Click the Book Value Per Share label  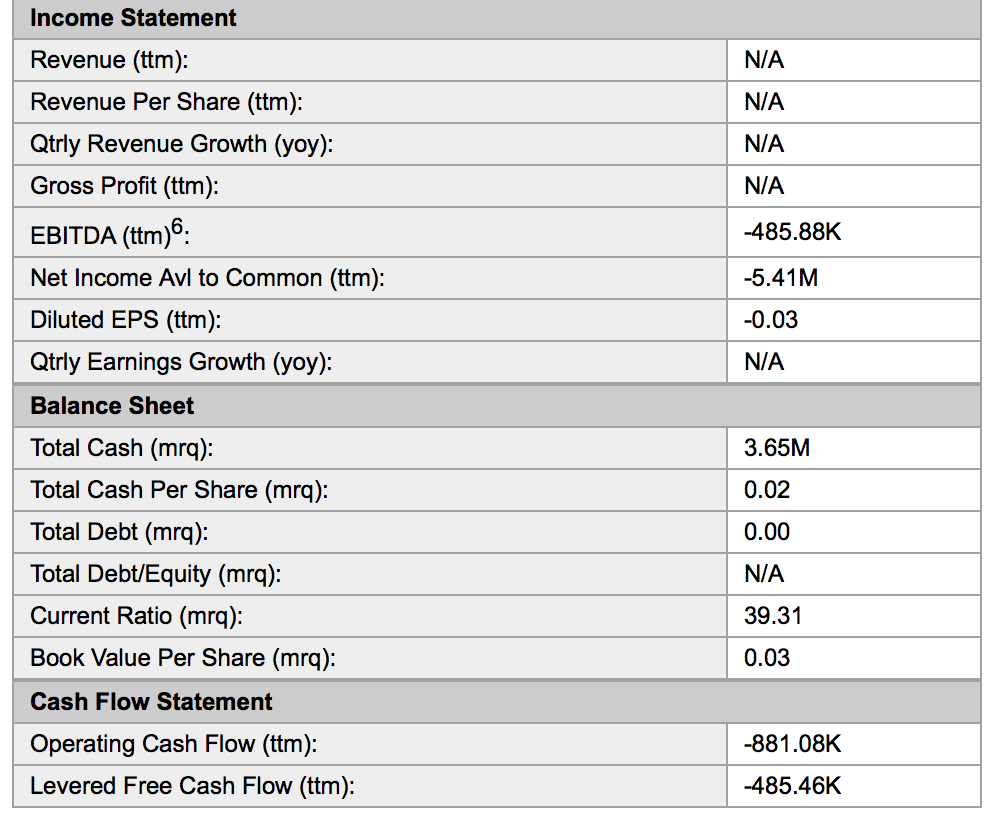[x=183, y=658]
